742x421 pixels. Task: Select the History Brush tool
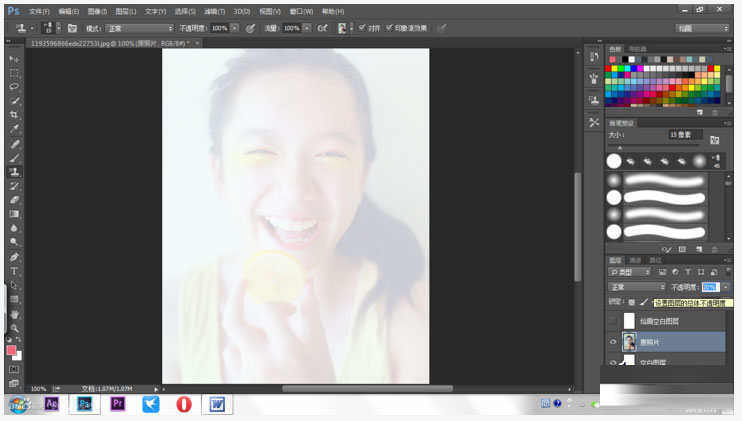click(x=14, y=186)
